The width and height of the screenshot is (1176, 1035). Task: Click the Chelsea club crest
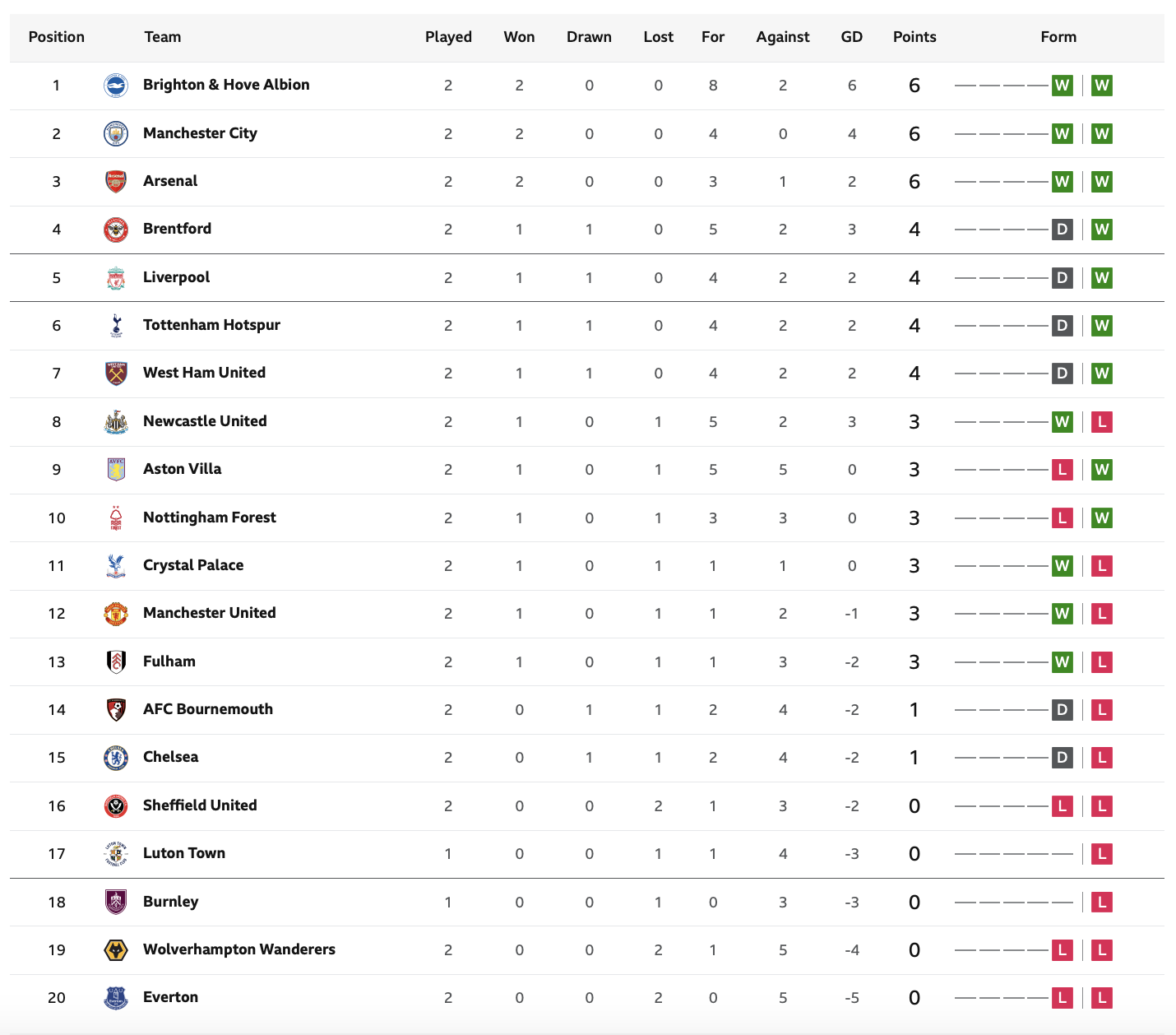116,758
